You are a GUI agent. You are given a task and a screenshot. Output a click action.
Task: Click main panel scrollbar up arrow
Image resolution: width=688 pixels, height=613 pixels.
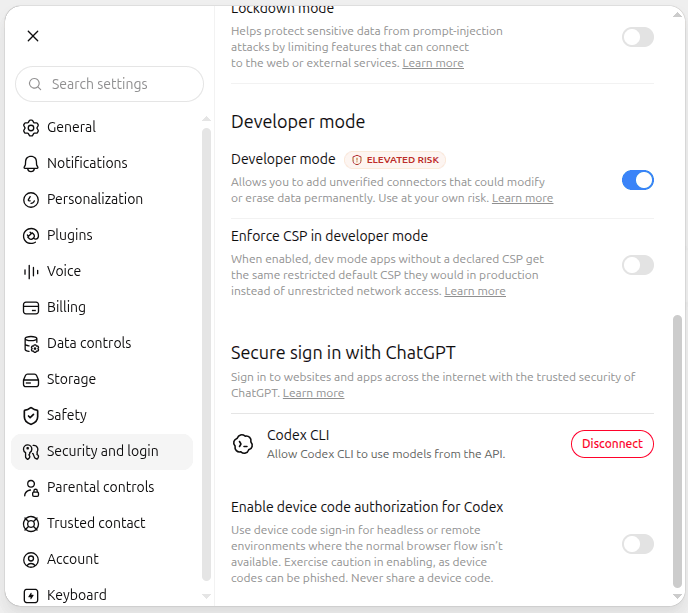pyautogui.click(x=677, y=14)
